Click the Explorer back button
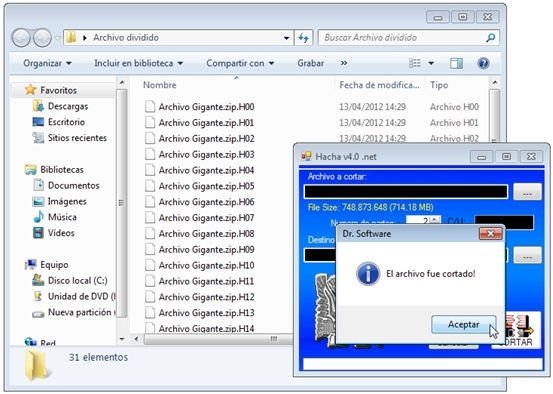The width and height of the screenshot is (553, 394). [x=21, y=37]
